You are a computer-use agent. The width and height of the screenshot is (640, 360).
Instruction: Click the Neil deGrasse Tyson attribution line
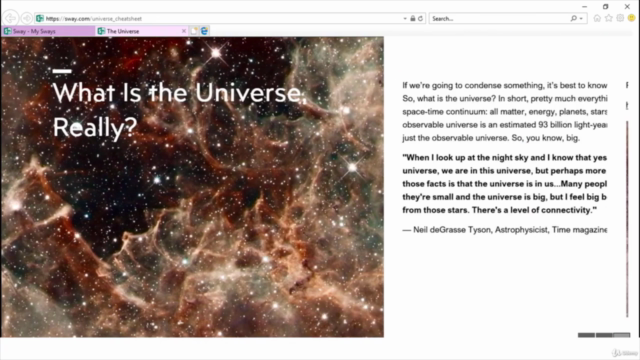pyautogui.click(x=504, y=230)
